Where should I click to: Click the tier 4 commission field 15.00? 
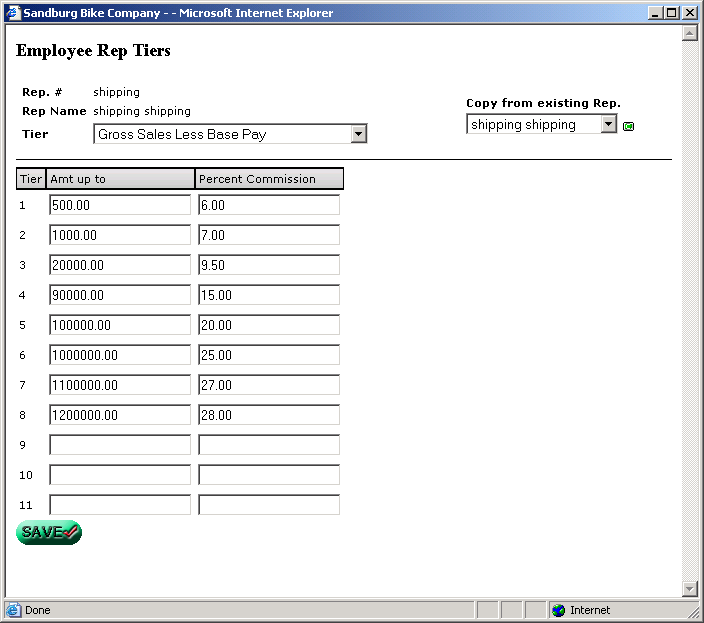pyautogui.click(x=269, y=295)
